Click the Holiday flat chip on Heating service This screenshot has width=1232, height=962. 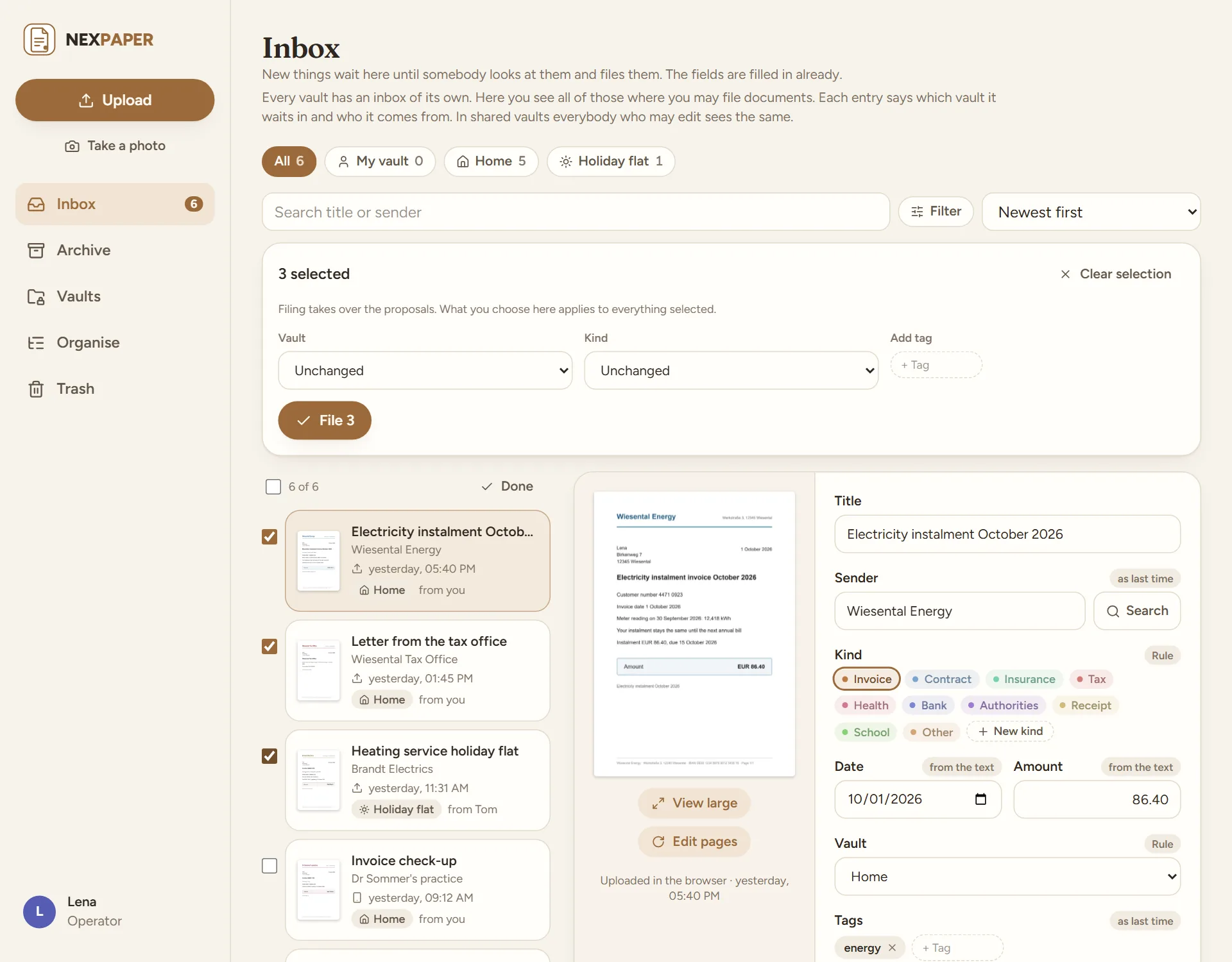coord(397,809)
